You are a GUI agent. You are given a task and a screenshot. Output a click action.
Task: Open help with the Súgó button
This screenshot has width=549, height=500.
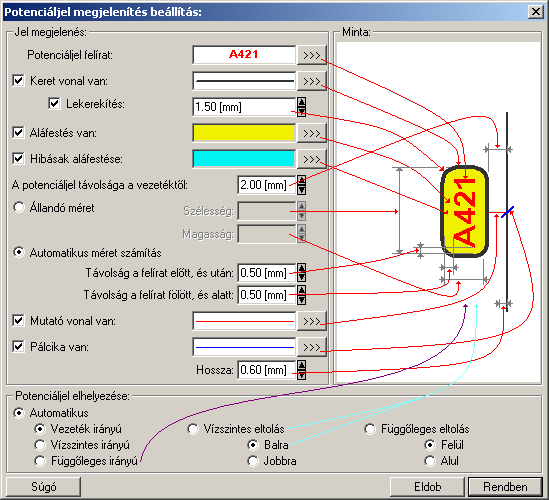point(44,487)
